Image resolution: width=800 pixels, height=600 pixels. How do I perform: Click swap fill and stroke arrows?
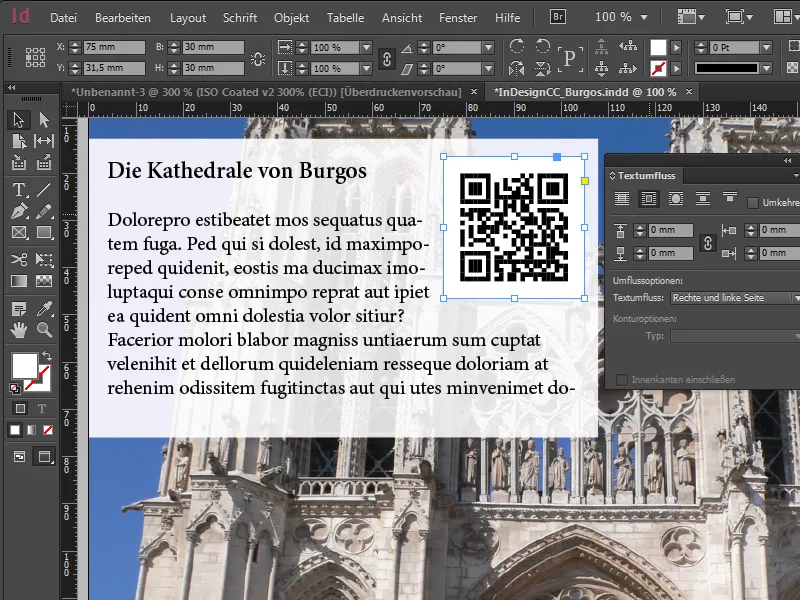[x=46, y=356]
